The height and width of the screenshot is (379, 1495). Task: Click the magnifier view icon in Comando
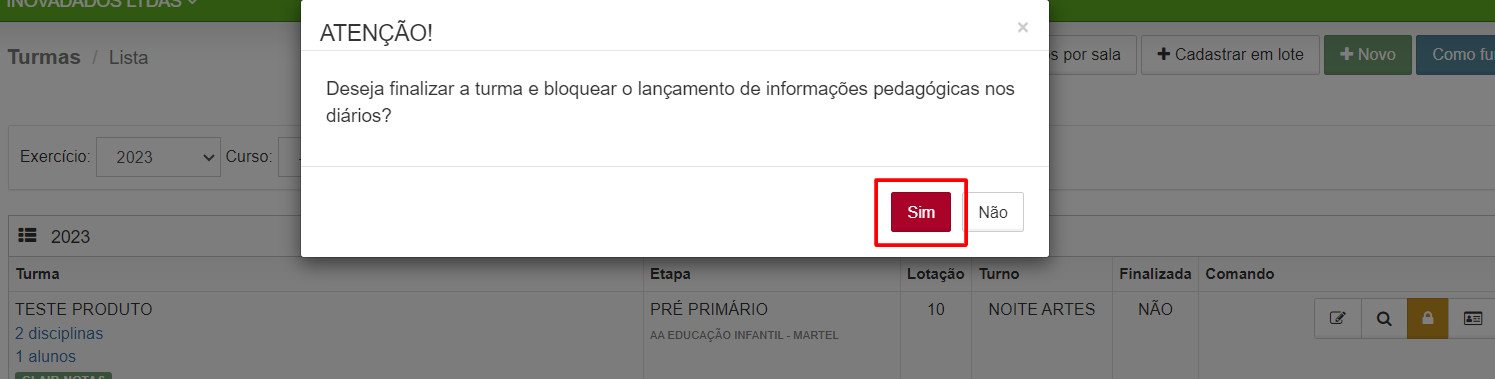pos(1384,319)
